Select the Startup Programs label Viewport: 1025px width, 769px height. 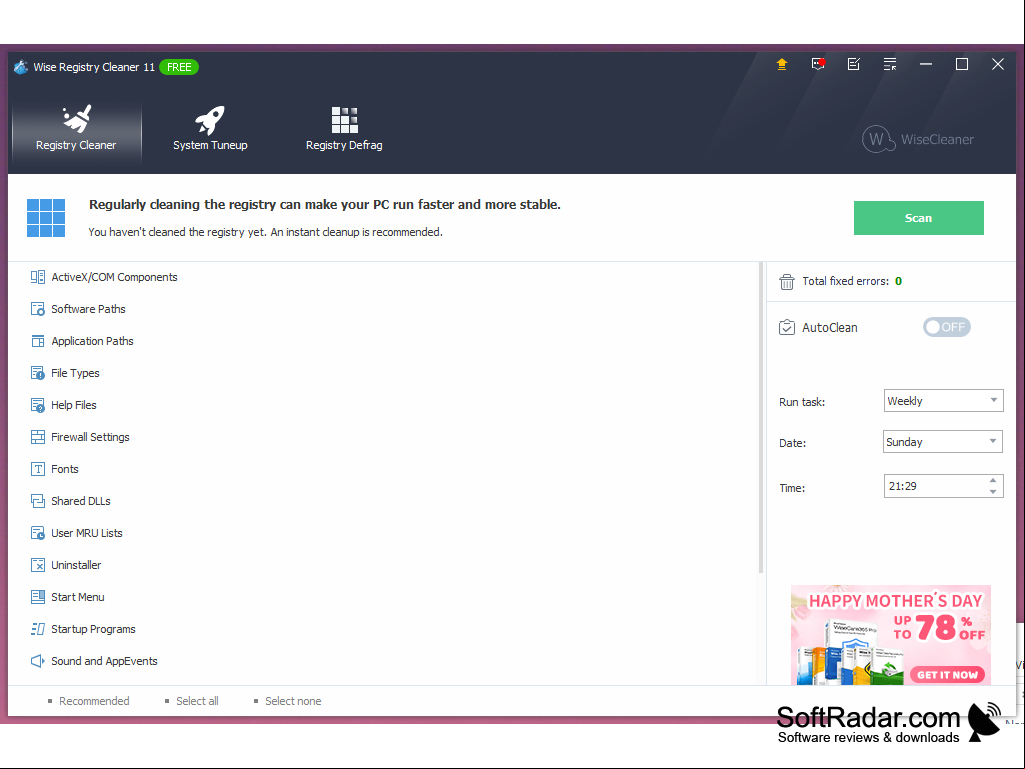pyautogui.click(x=93, y=630)
